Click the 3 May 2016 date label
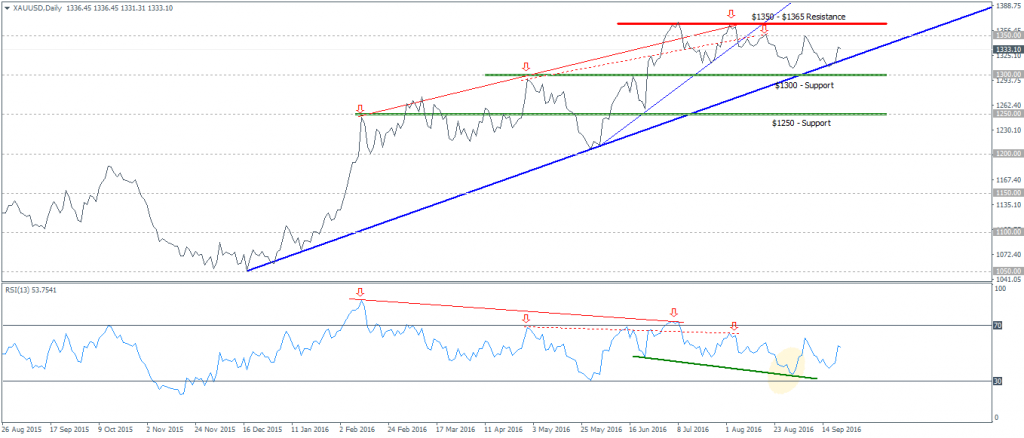The width and height of the screenshot is (1024, 438). tap(551, 430)
